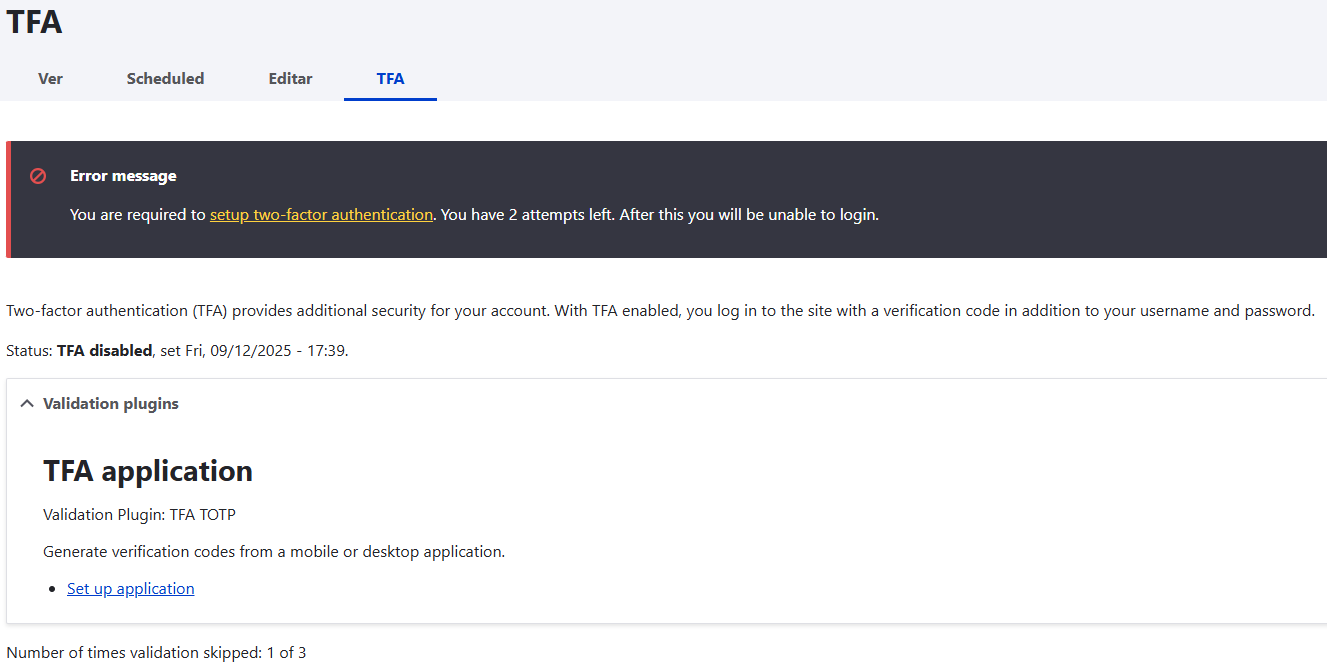Click the TFA application heading
The height and width of the screenshot is (669, 1327).
(x=148, y=471)
